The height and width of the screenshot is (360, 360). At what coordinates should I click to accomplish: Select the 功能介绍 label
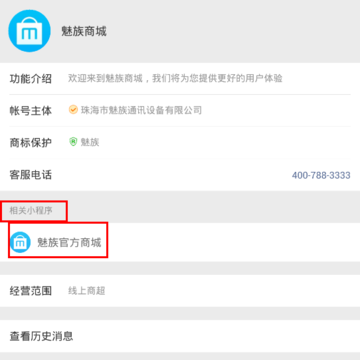[x=31, y=79]
